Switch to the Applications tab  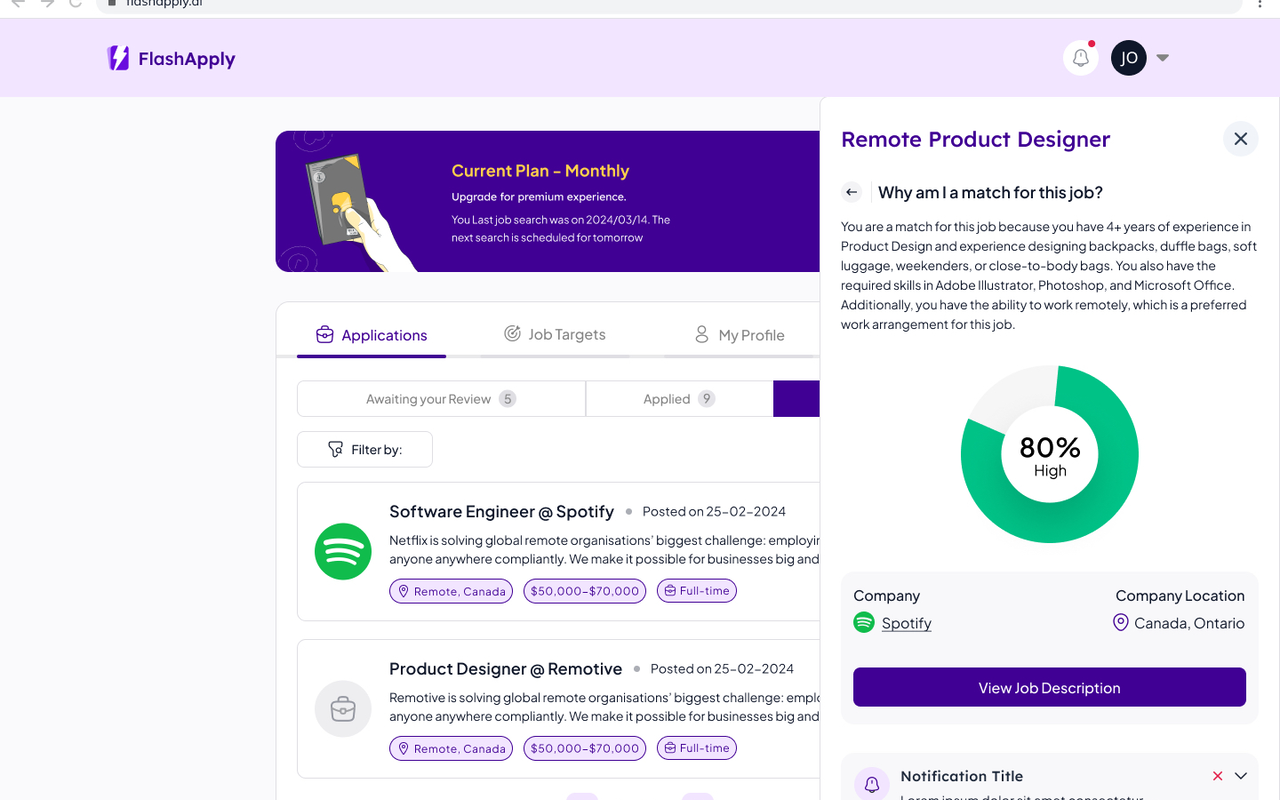tap(371, 335)
